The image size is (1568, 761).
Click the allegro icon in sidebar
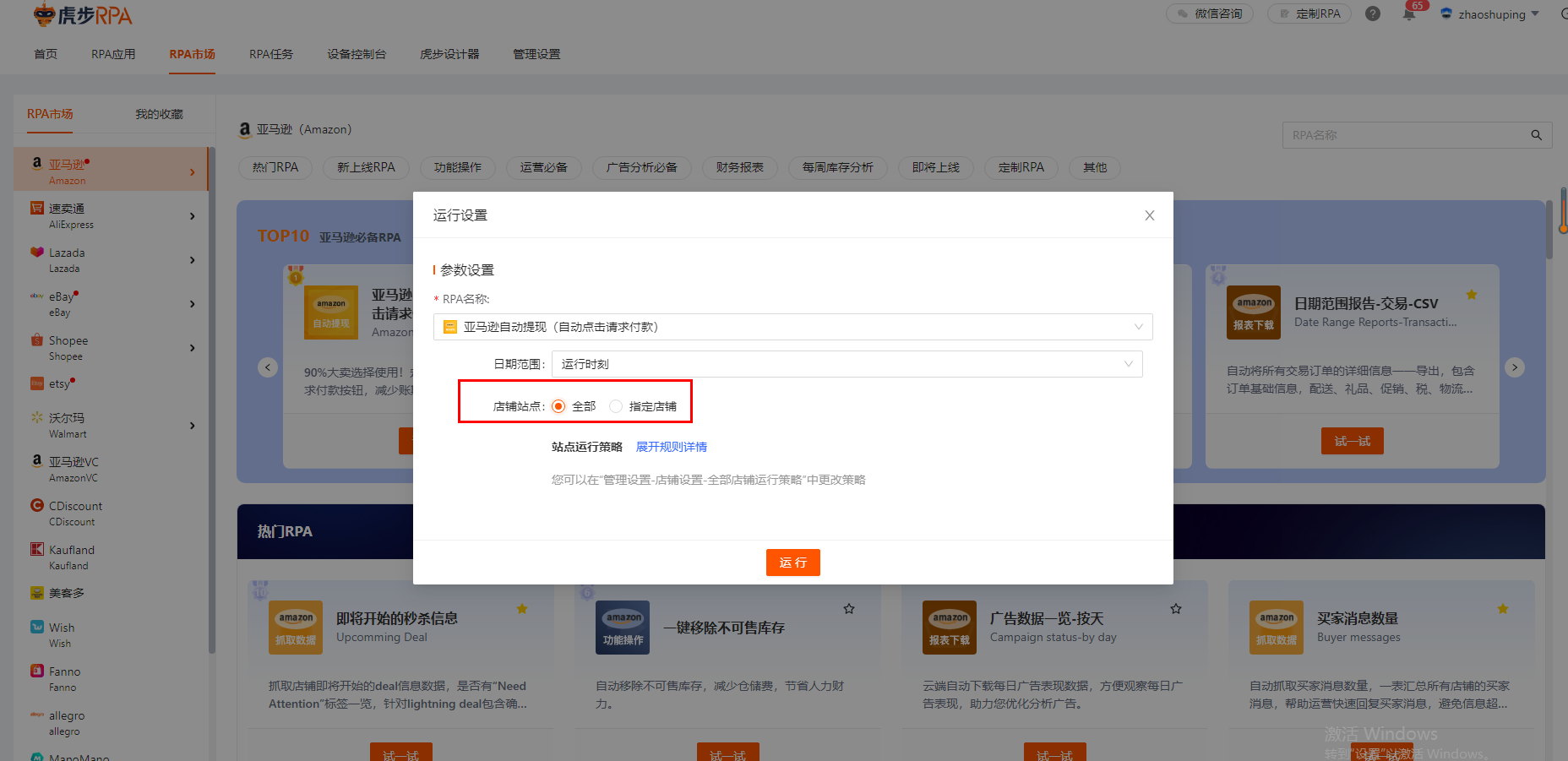pyautogui.click(x=37, y=715)
